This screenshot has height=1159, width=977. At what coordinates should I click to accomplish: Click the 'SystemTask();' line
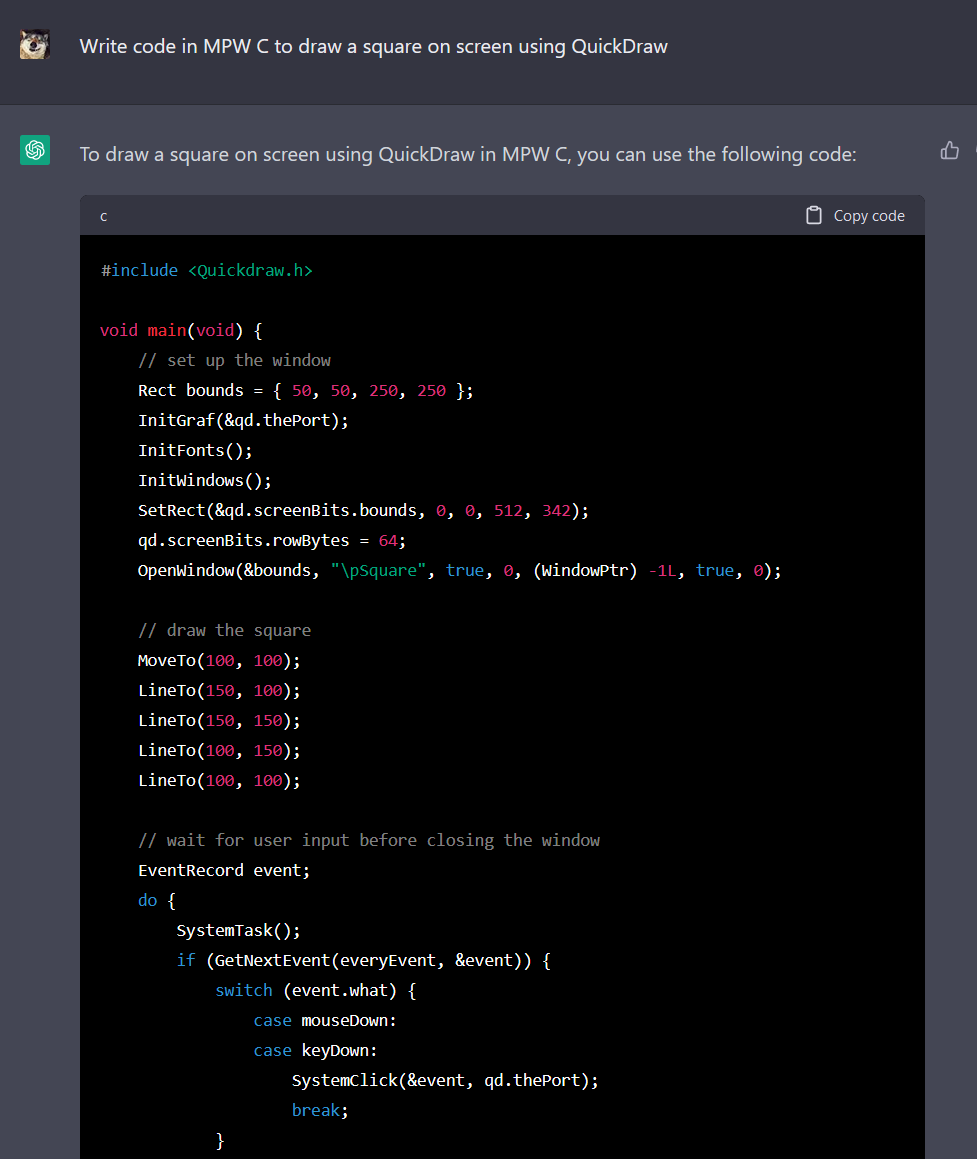(239, 931)
